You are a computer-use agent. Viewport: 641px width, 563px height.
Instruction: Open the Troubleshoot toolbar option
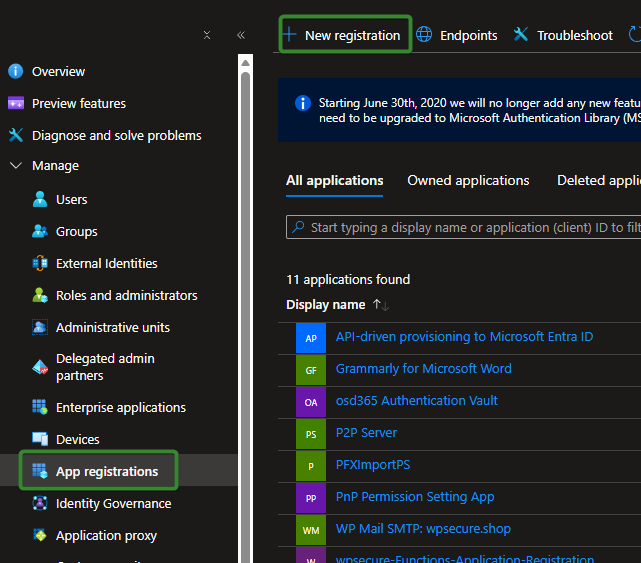(563, 35)
